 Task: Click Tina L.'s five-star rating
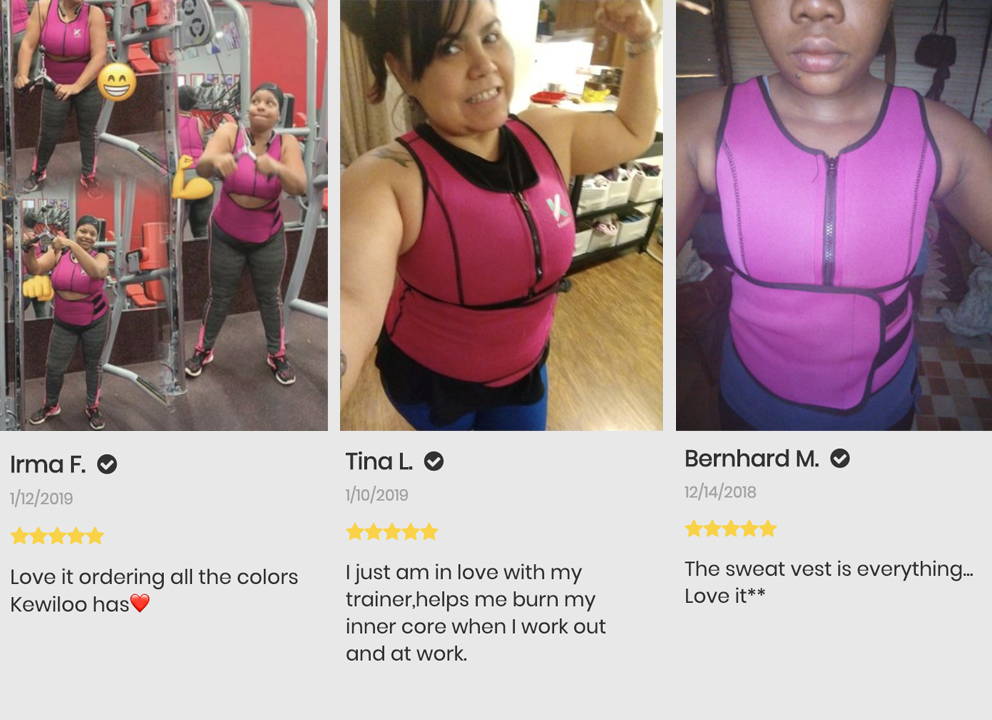392,531
